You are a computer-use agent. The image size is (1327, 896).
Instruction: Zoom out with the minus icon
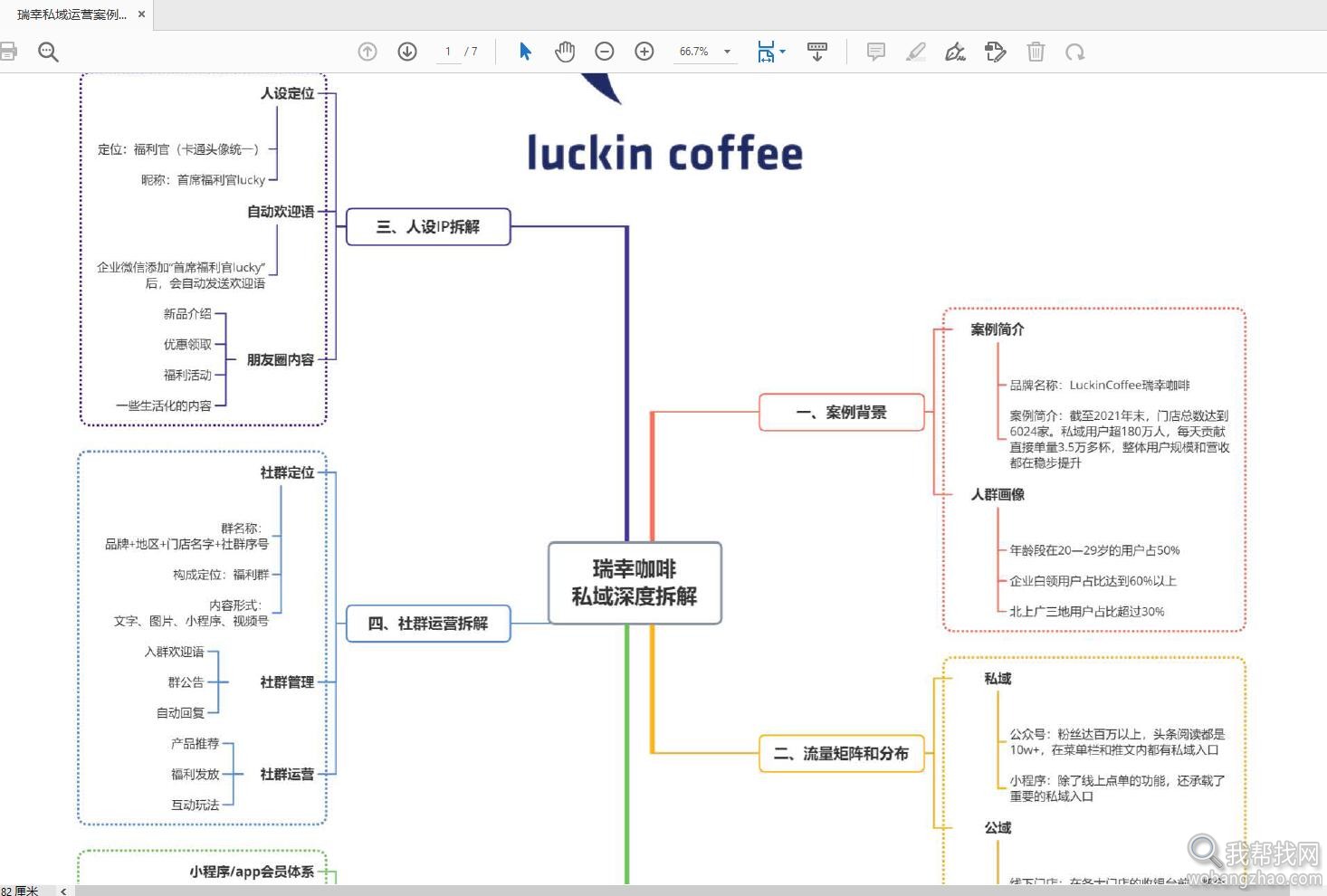point(605,52)
